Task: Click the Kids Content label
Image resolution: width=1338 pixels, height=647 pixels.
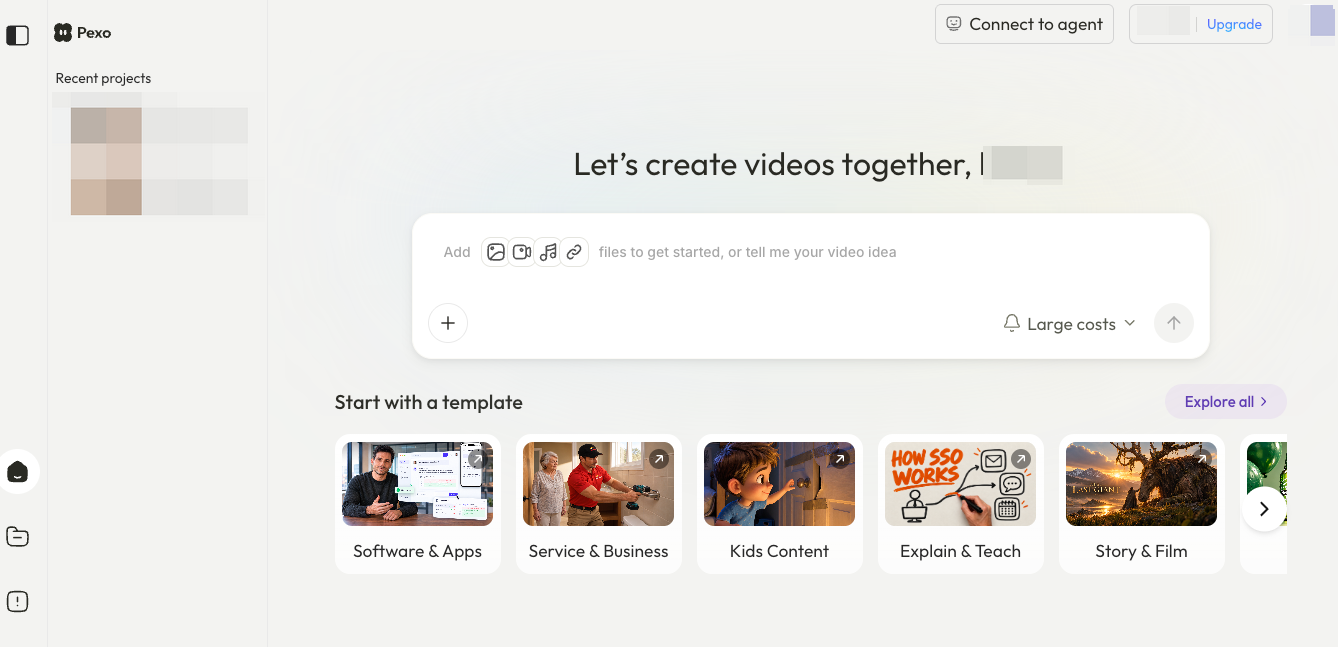Action: (x=779, y=551)
